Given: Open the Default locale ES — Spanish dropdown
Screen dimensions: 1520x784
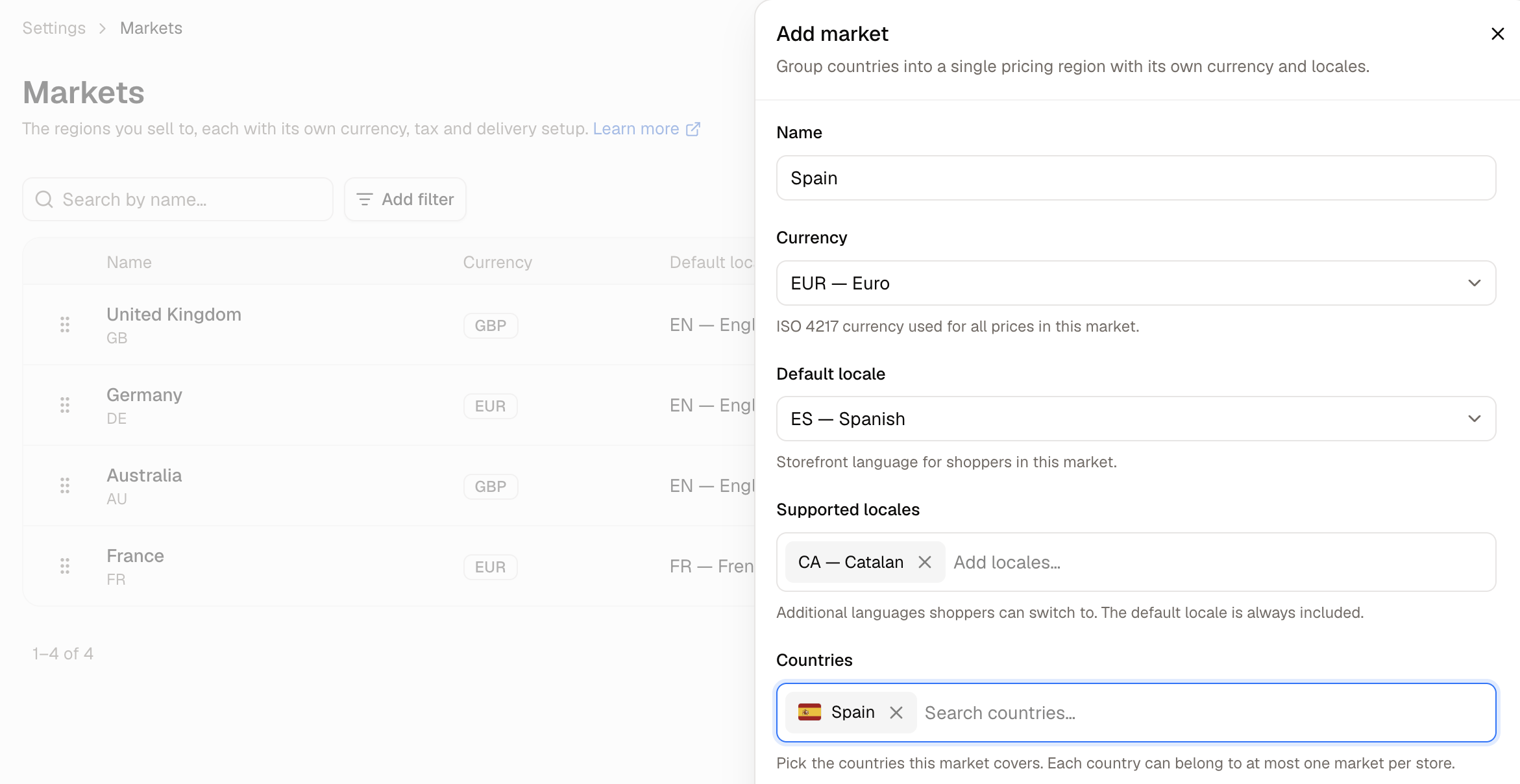Looking at the screenshot, I should (x=1136, y=419).
